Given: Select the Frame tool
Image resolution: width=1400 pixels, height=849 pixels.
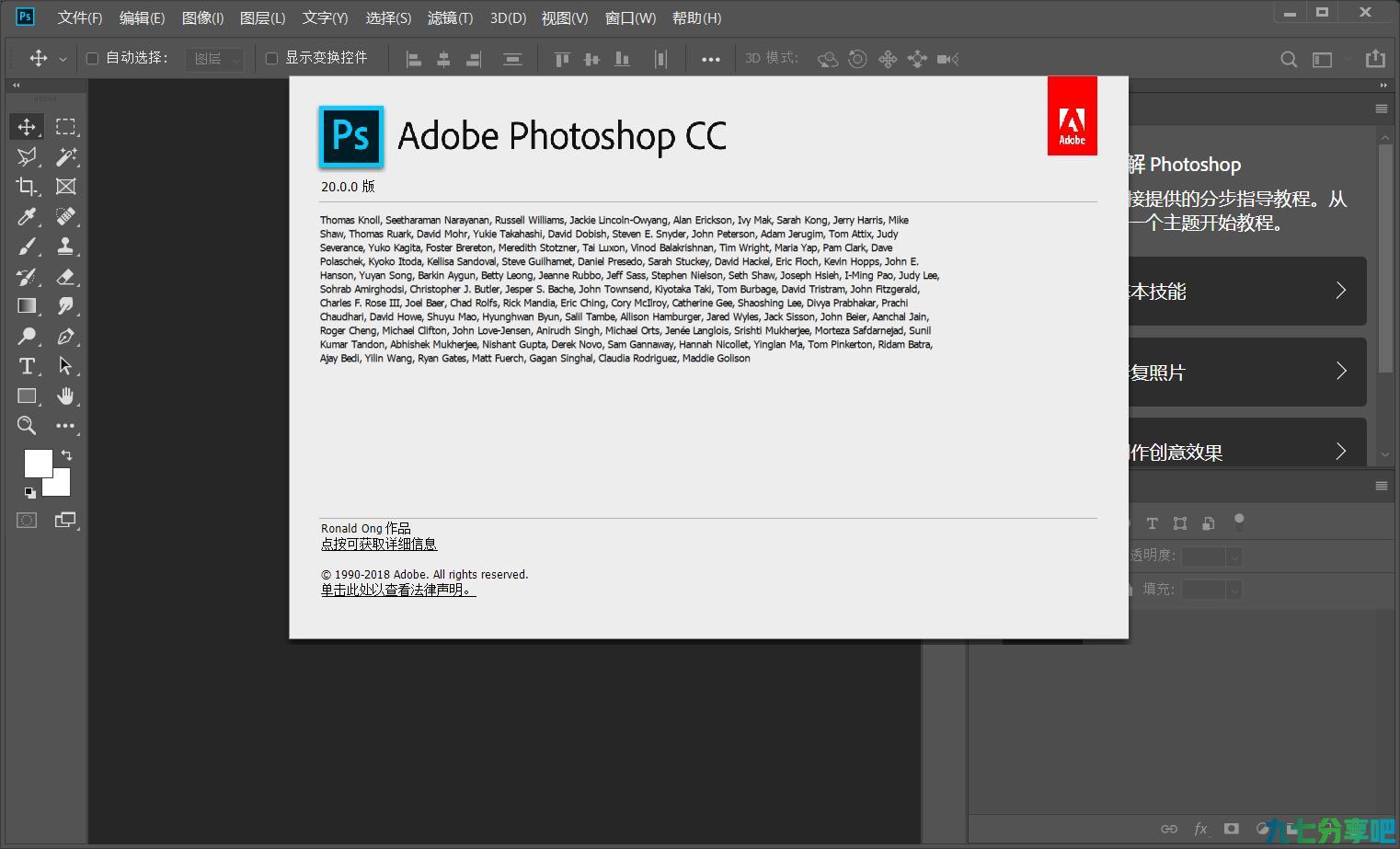Looking at the screenshot, I should pos(65,187).
